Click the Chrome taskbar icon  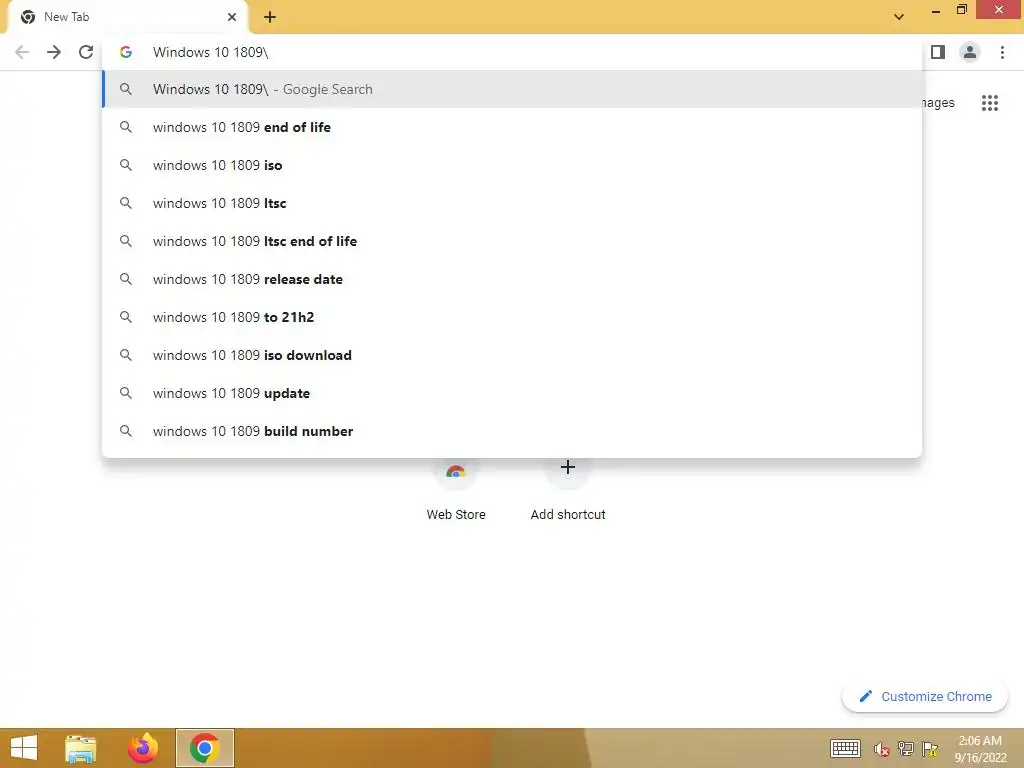(204, 748)
